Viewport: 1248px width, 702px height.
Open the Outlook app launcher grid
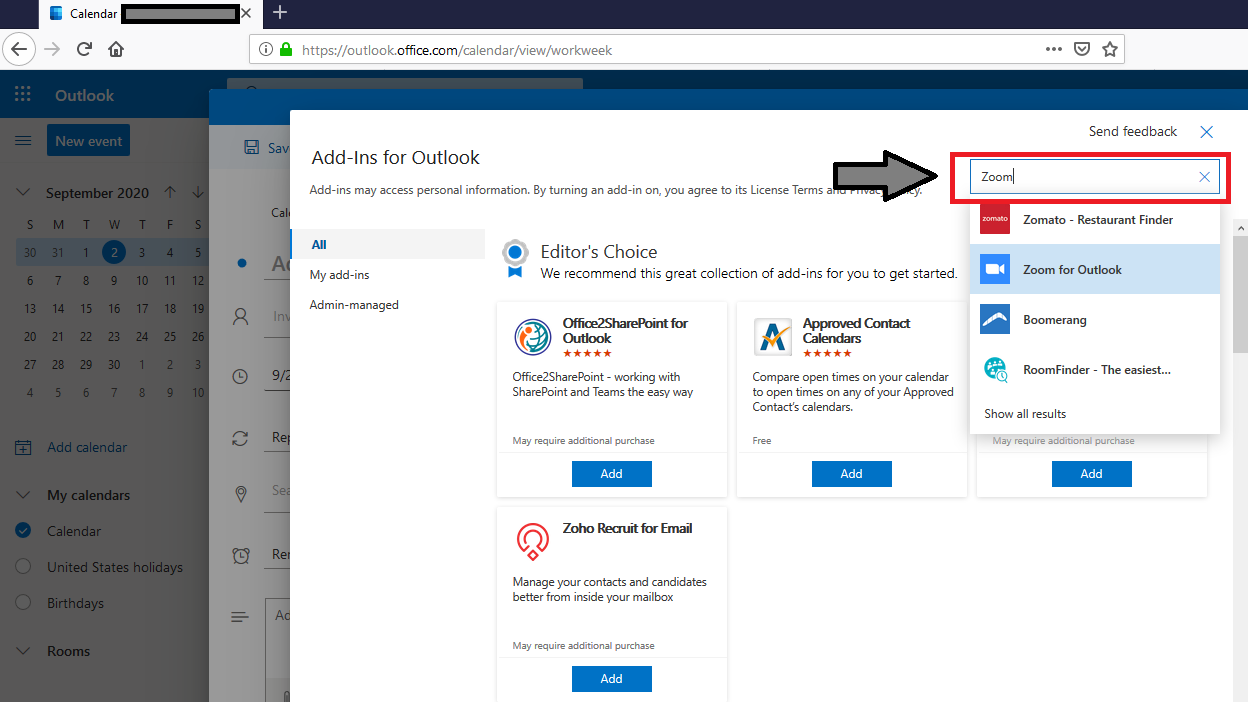tap(23, 95)
